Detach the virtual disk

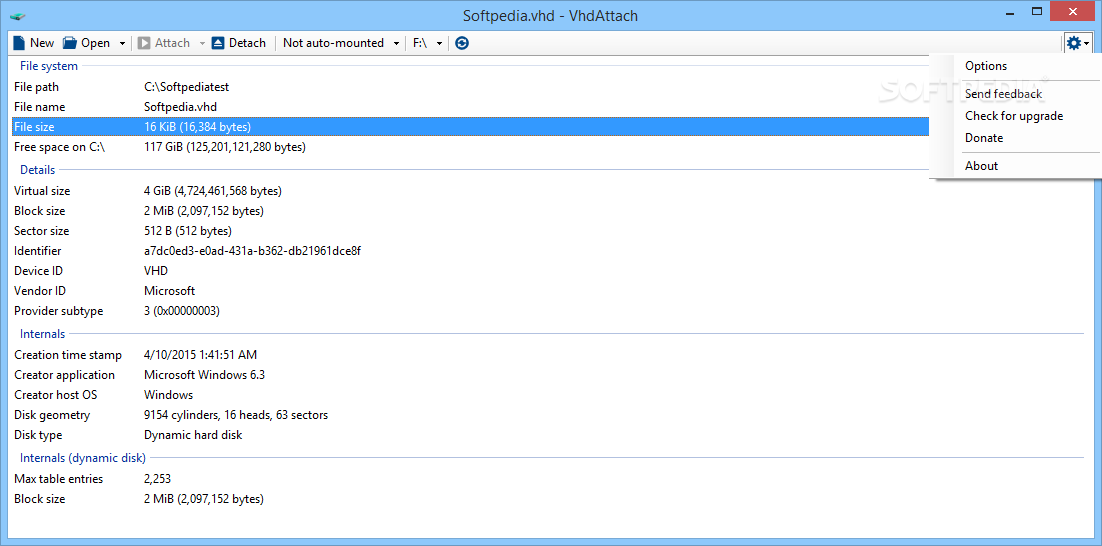tap(238, 43)
